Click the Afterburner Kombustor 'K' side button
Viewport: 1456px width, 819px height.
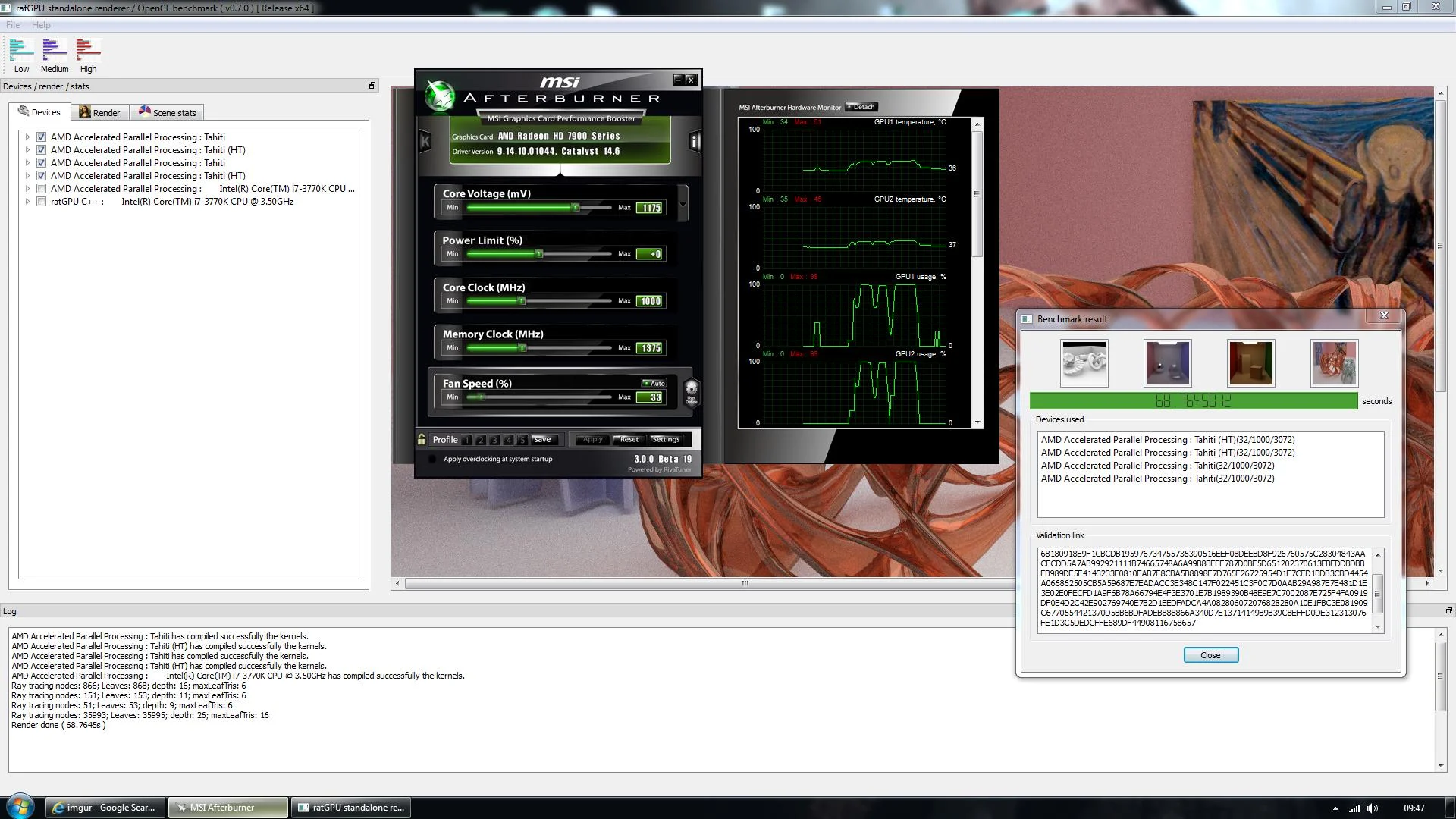click(x=425, y=141)
